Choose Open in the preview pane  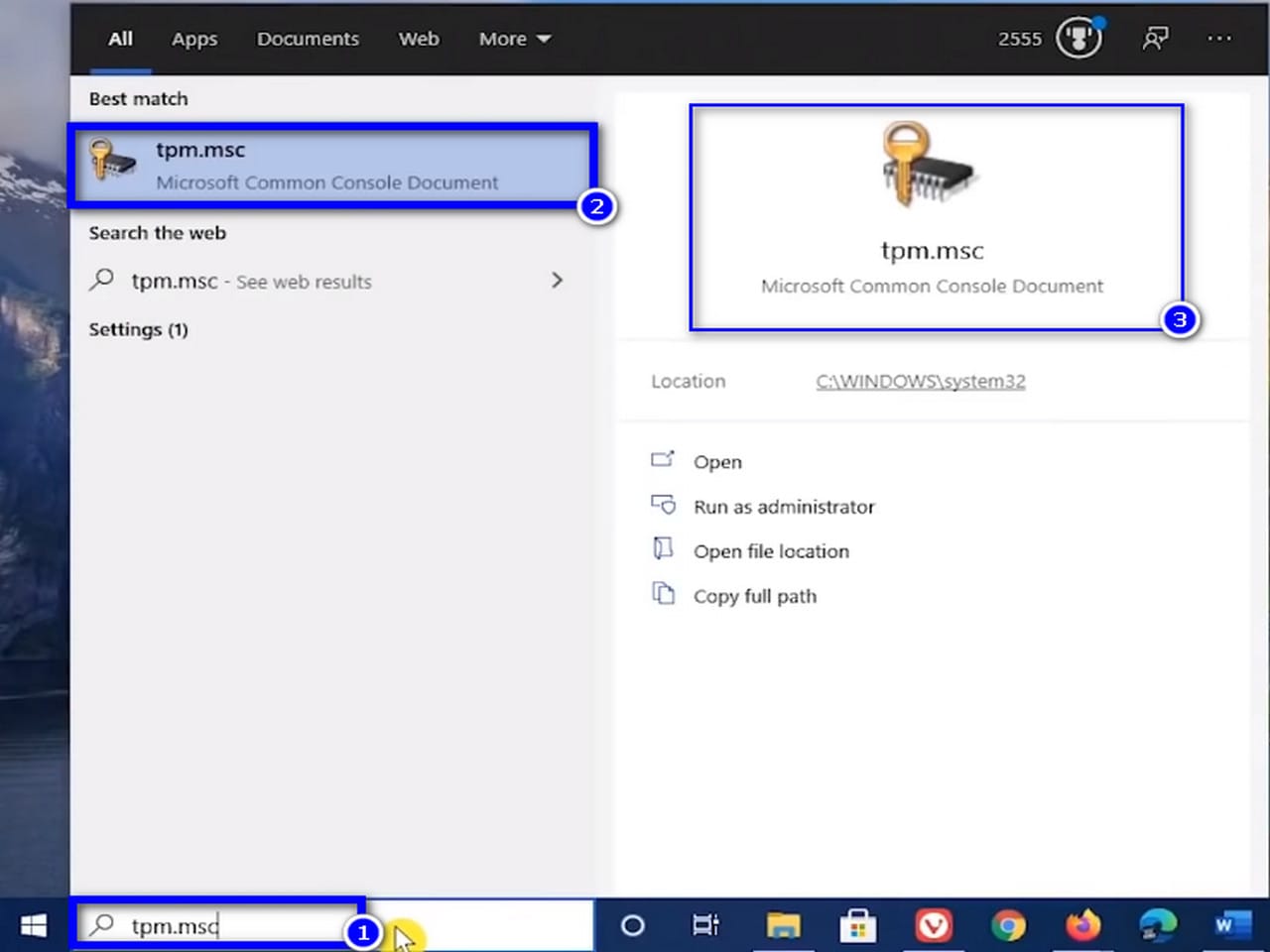pyautogui.click(x=717, y=461)
